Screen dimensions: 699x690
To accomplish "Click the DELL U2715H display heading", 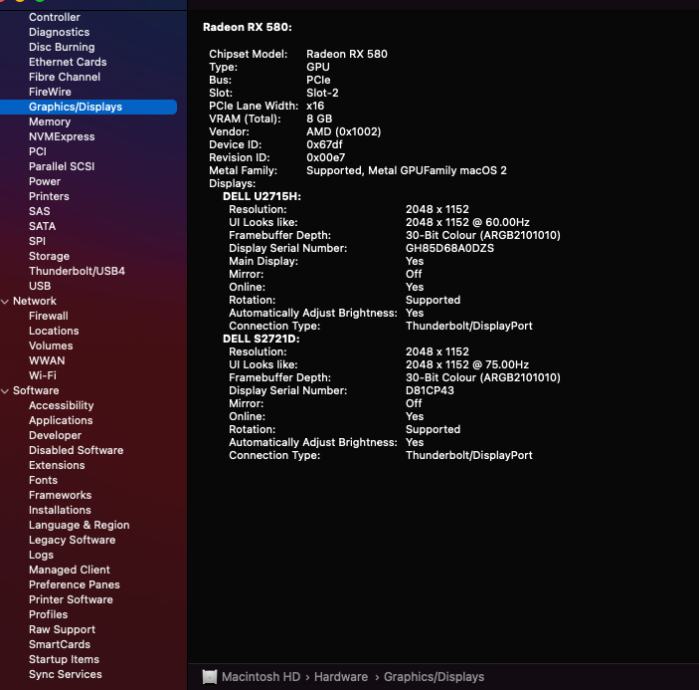I will click(x=262, y=197).
